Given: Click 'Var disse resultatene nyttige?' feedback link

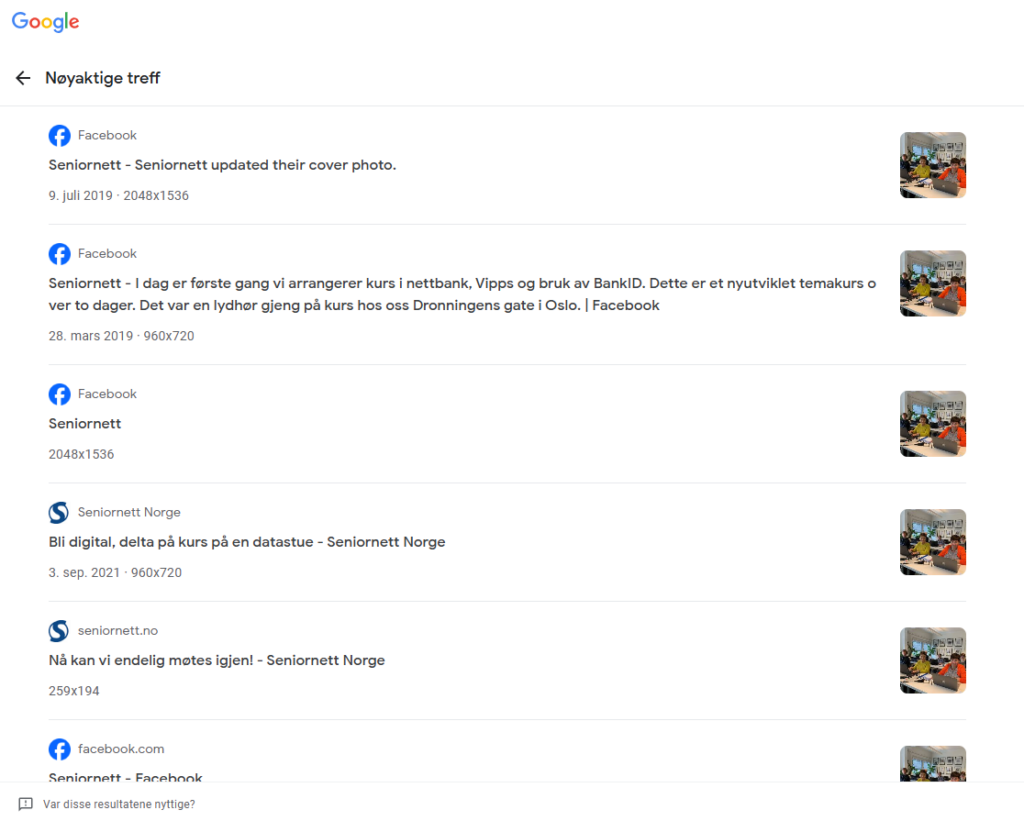Looking at the screenshot, I should (119, 804).
